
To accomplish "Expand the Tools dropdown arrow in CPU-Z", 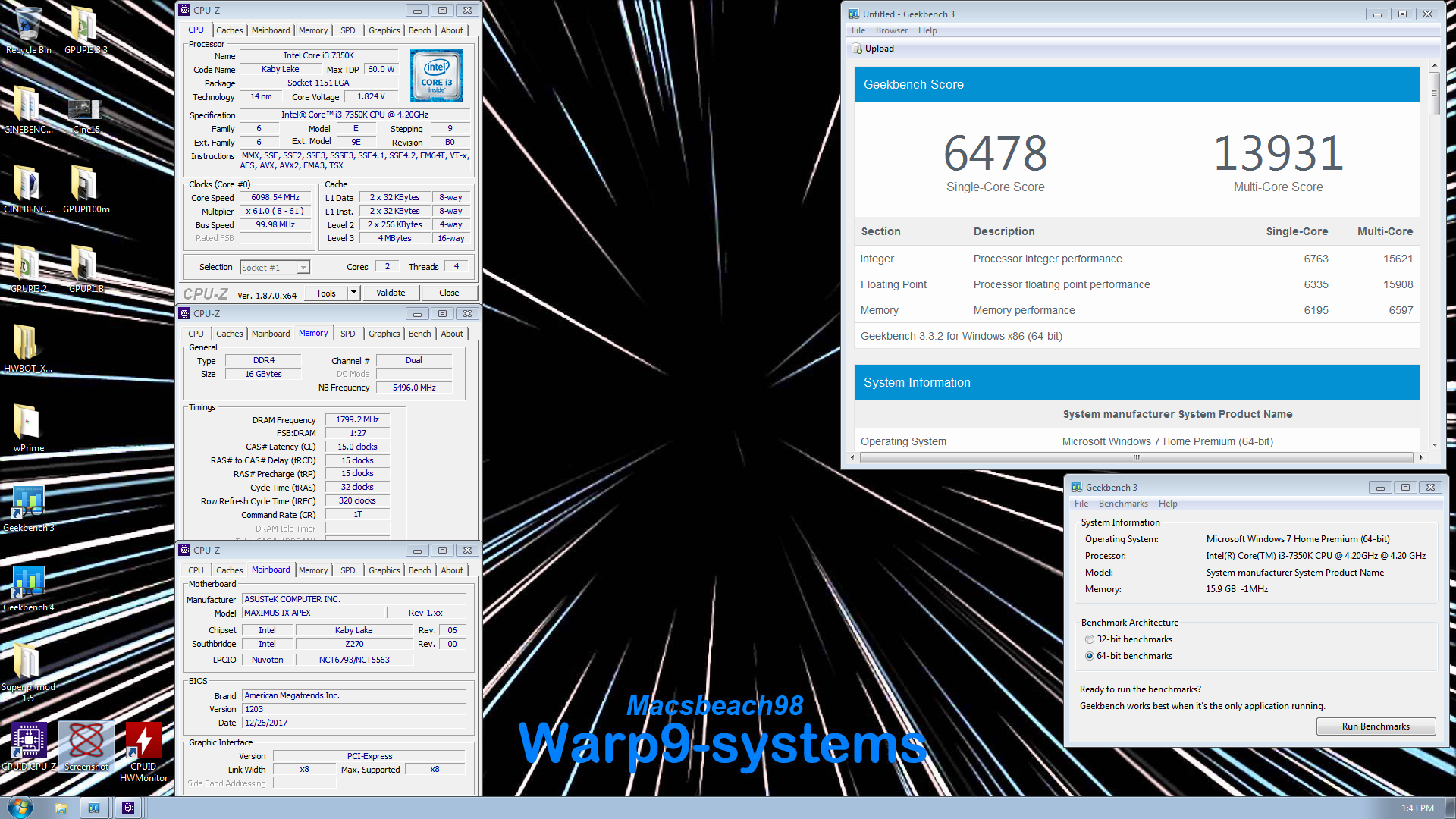I will tap(353, 293).
